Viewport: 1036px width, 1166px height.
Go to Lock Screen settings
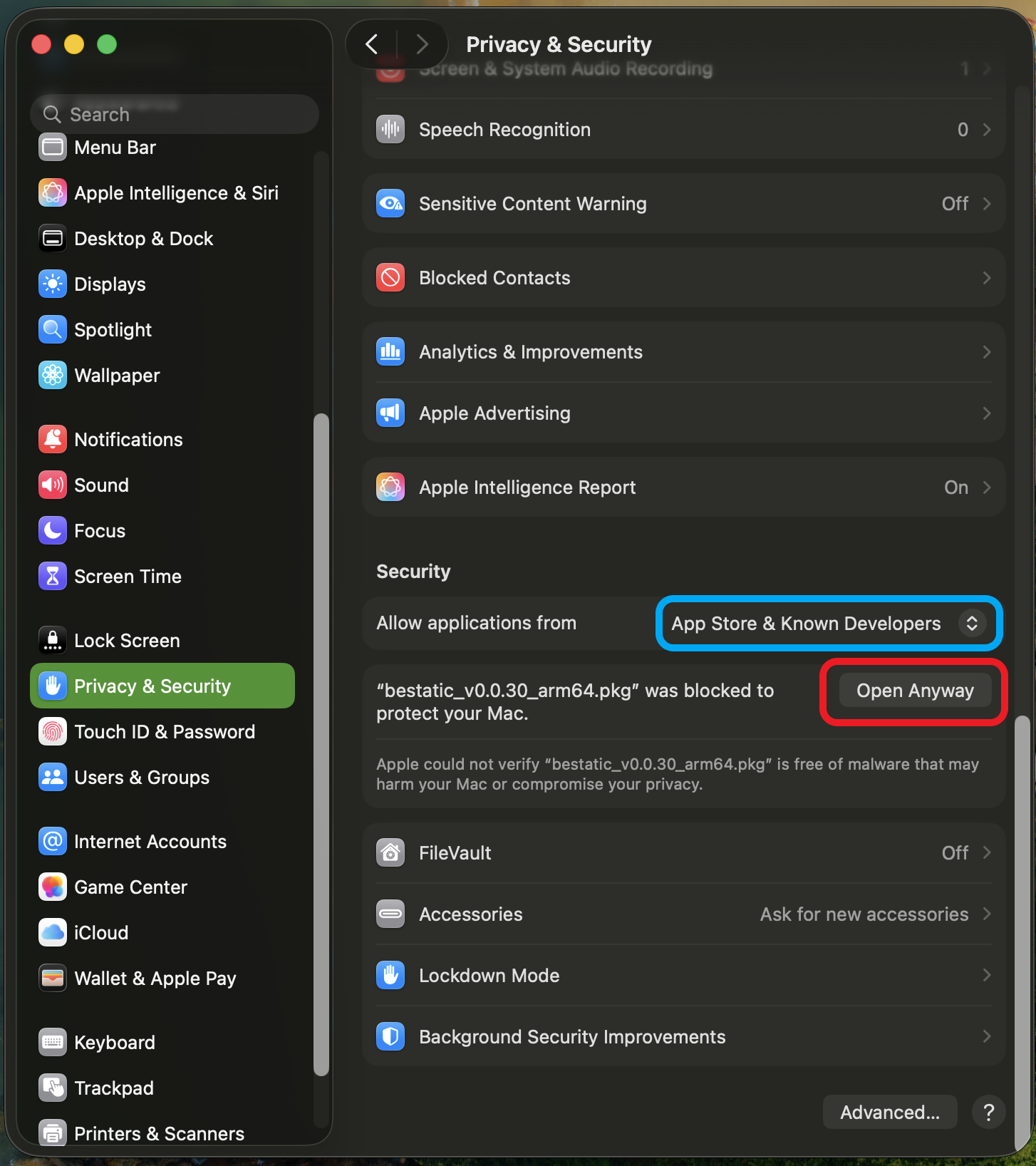click(127, 641)
